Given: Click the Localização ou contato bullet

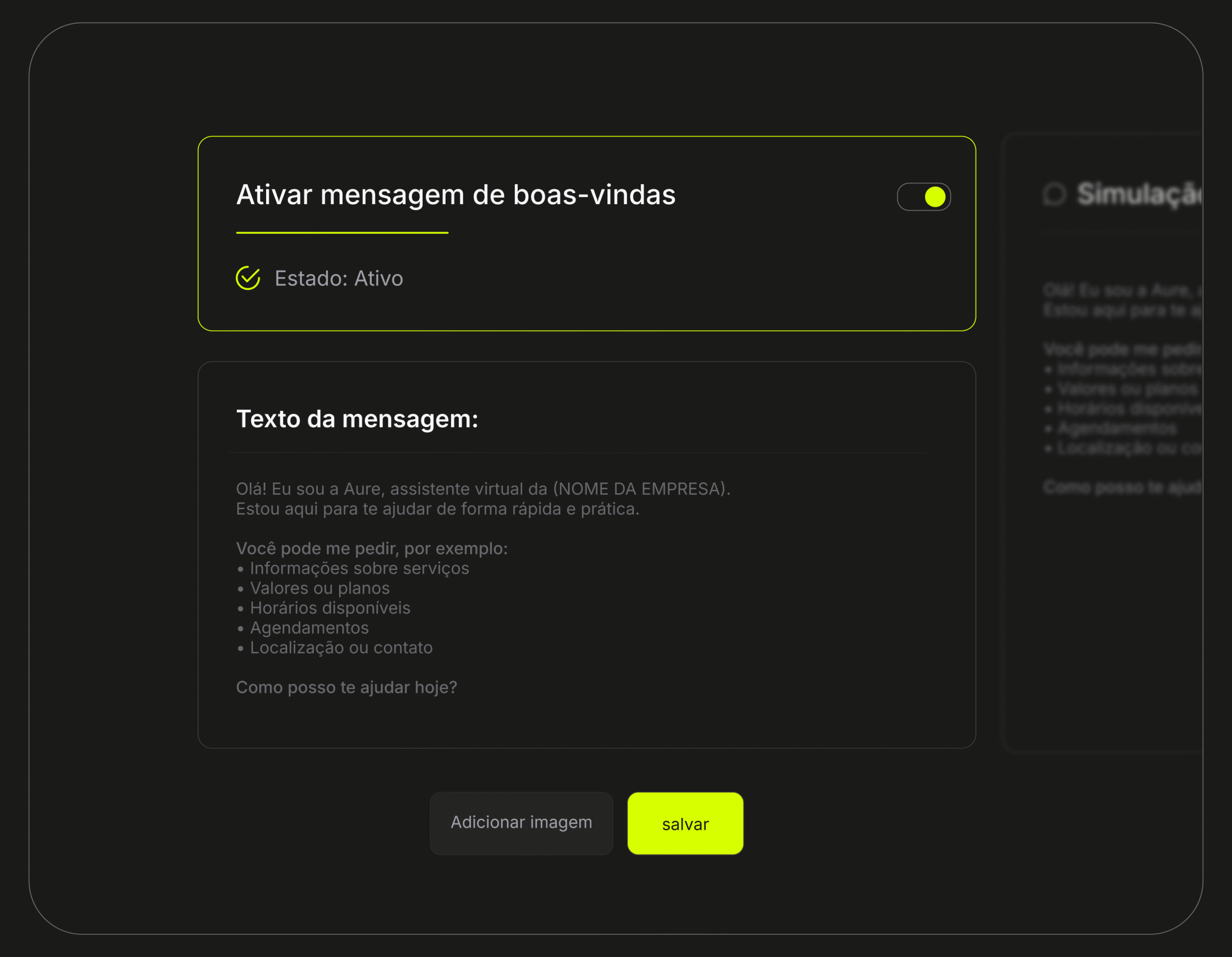Looking at the screenshot, I should (x=341, y=648).
